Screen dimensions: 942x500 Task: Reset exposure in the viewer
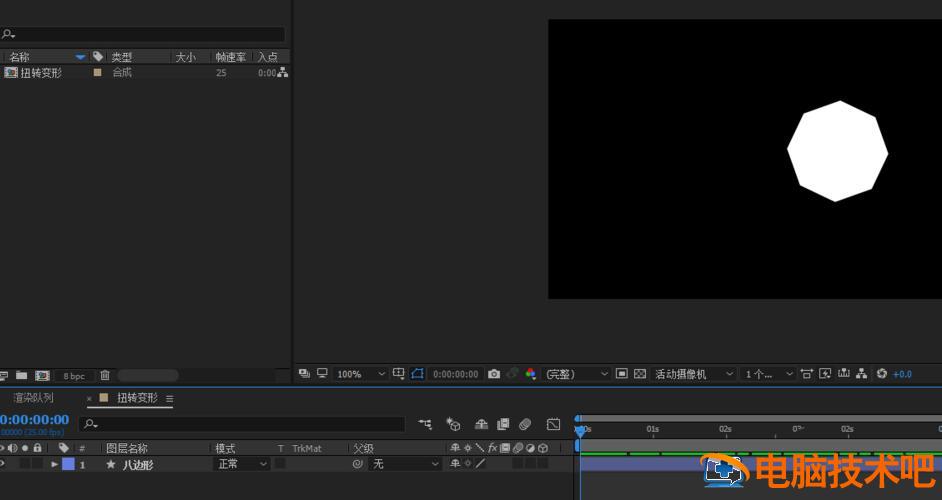tap(882, 374)
